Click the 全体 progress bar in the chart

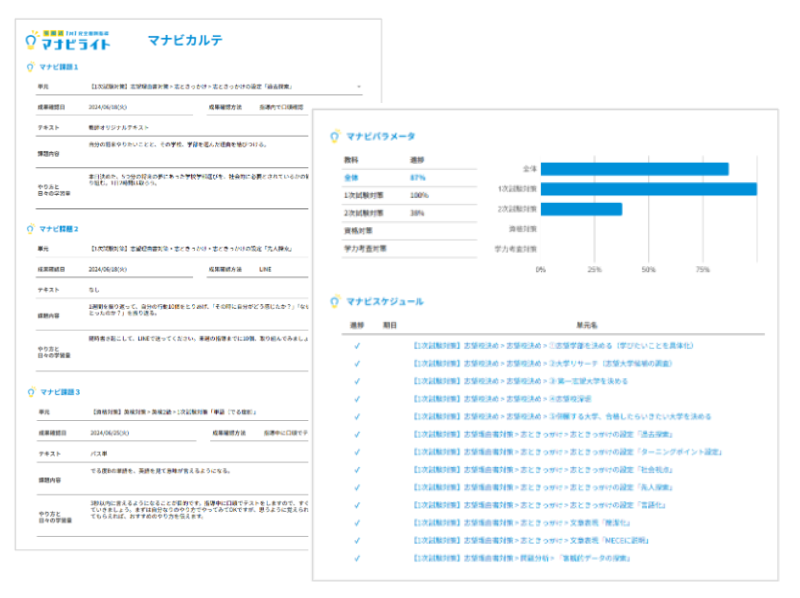[634, 169]
